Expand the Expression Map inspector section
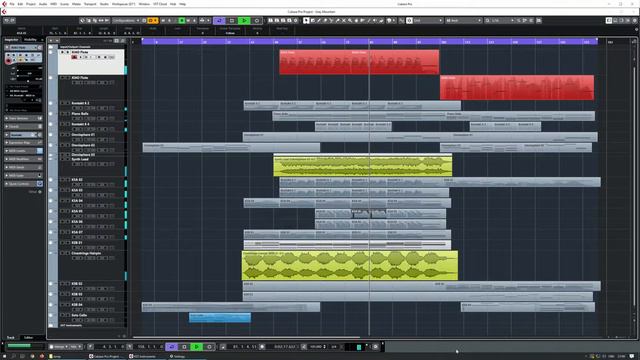Screen dimensions: 640x360 23,143
